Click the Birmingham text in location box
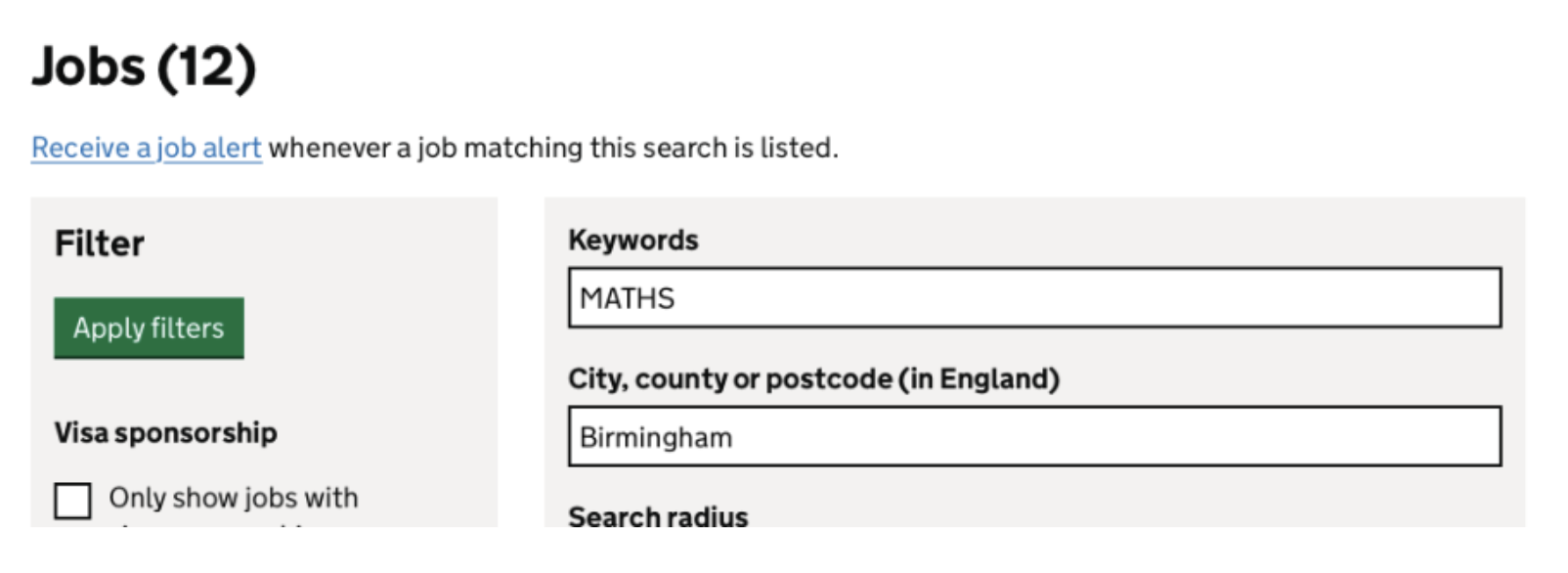 [655, 437]
